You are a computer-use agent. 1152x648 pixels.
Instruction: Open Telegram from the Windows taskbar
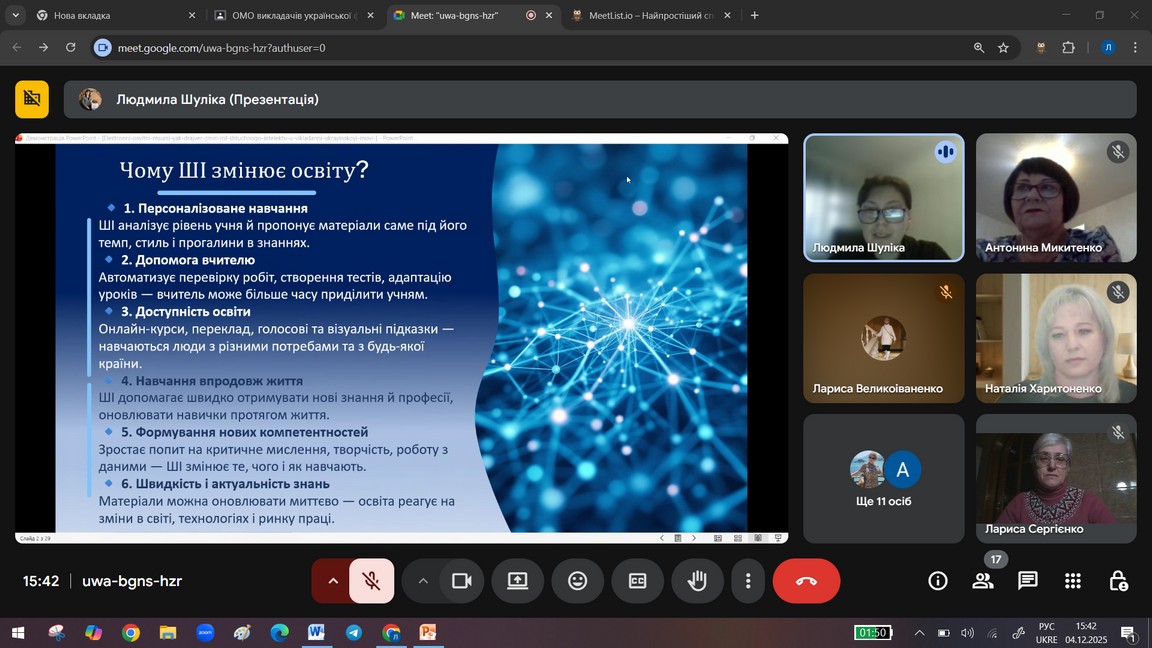point(354,633)
